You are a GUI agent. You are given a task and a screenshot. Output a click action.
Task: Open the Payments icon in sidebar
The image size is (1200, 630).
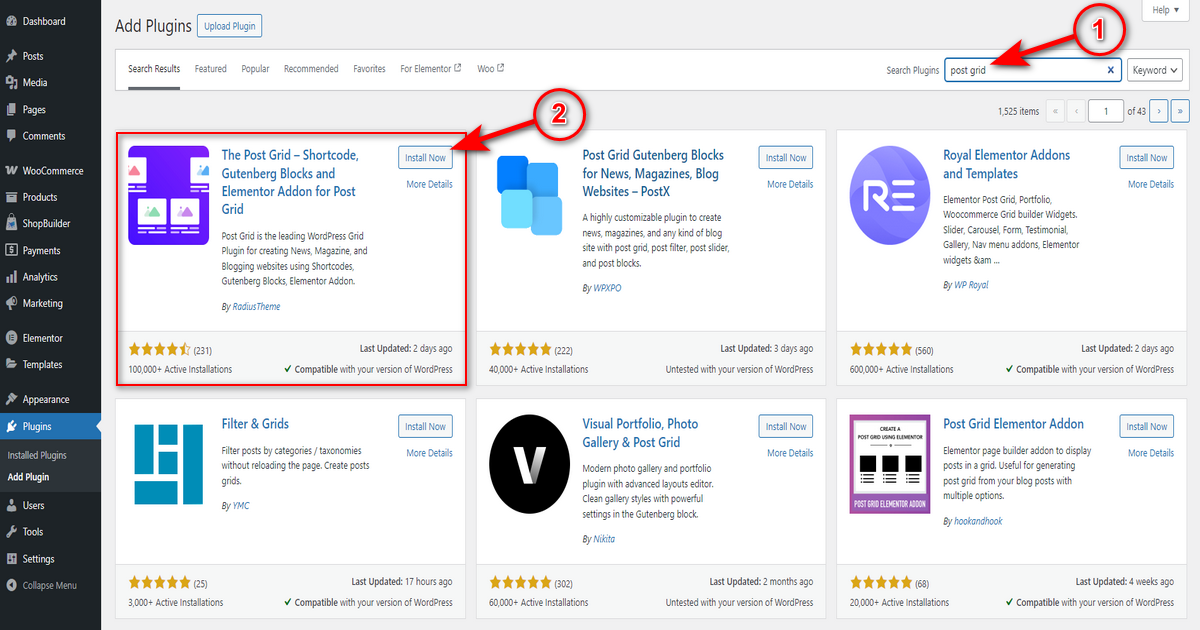(11, 251)
